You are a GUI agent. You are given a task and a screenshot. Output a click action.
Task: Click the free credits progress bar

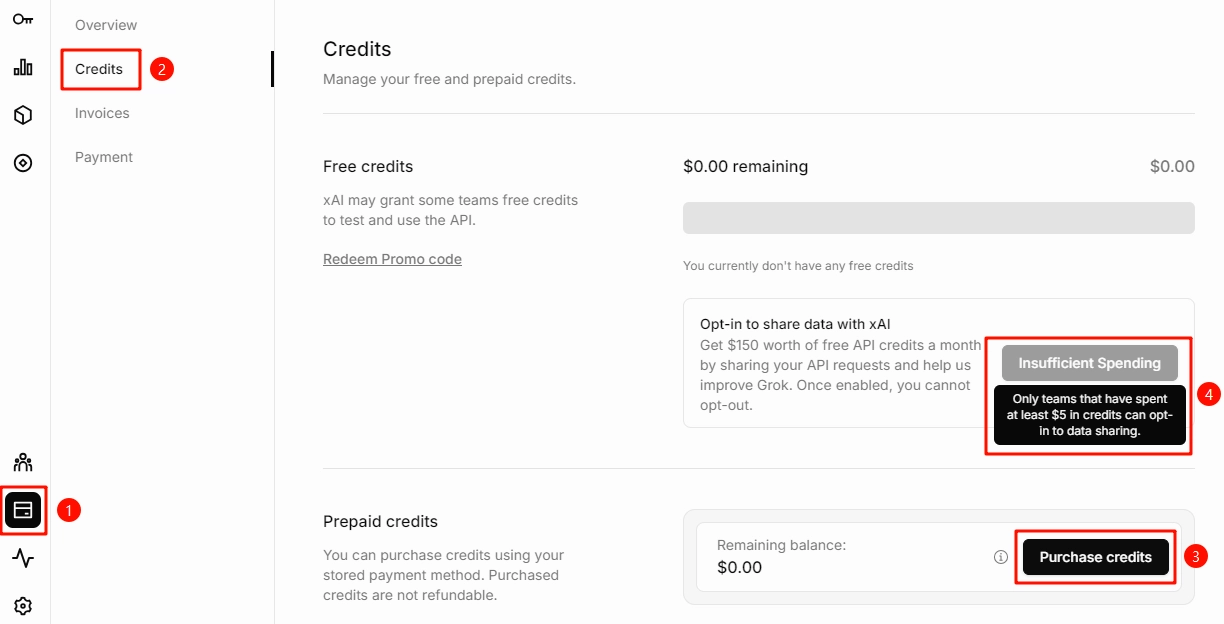pyautogui.click(x=938, y=218)
